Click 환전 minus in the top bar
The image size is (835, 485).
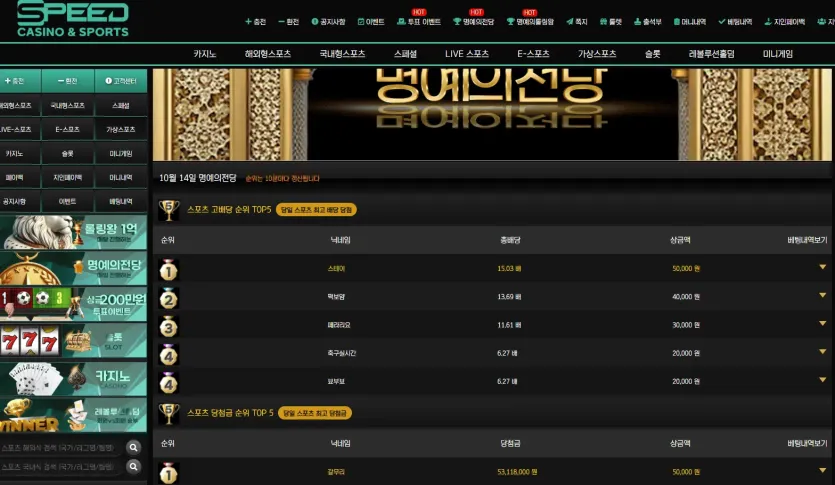289,22
